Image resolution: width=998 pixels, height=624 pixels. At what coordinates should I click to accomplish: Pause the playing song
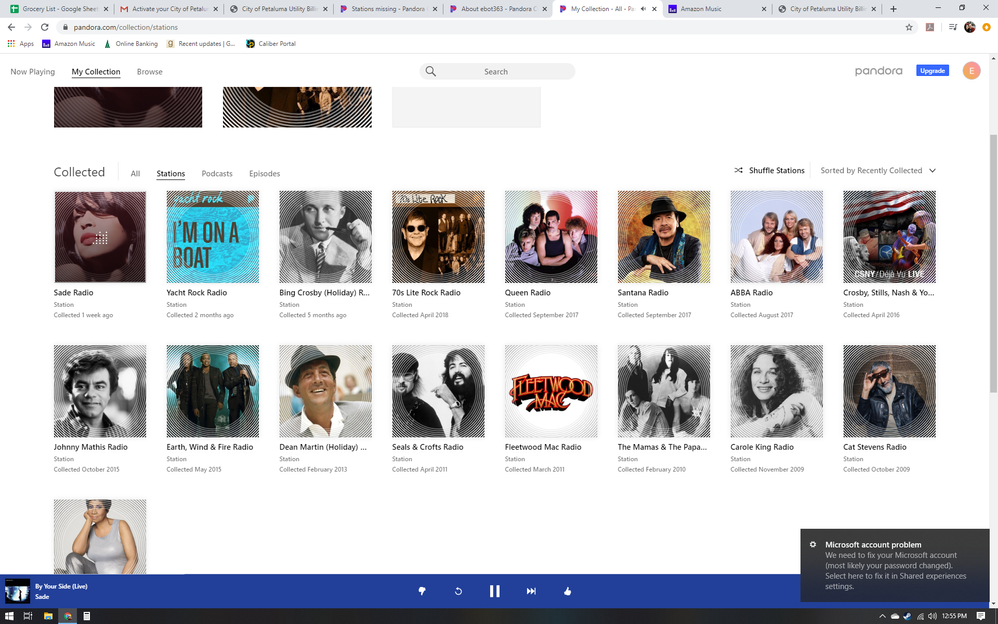pyautogui.click(x=495, y=591)
